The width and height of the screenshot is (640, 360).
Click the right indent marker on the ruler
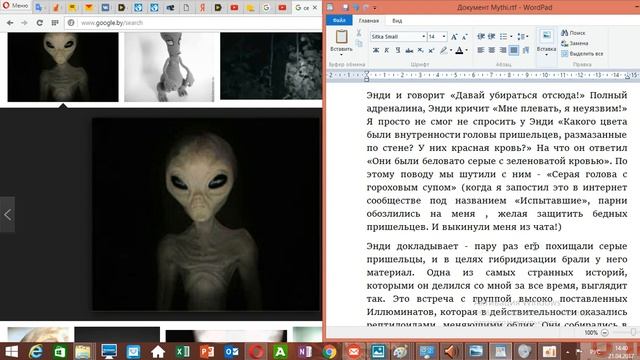(627, 76)
